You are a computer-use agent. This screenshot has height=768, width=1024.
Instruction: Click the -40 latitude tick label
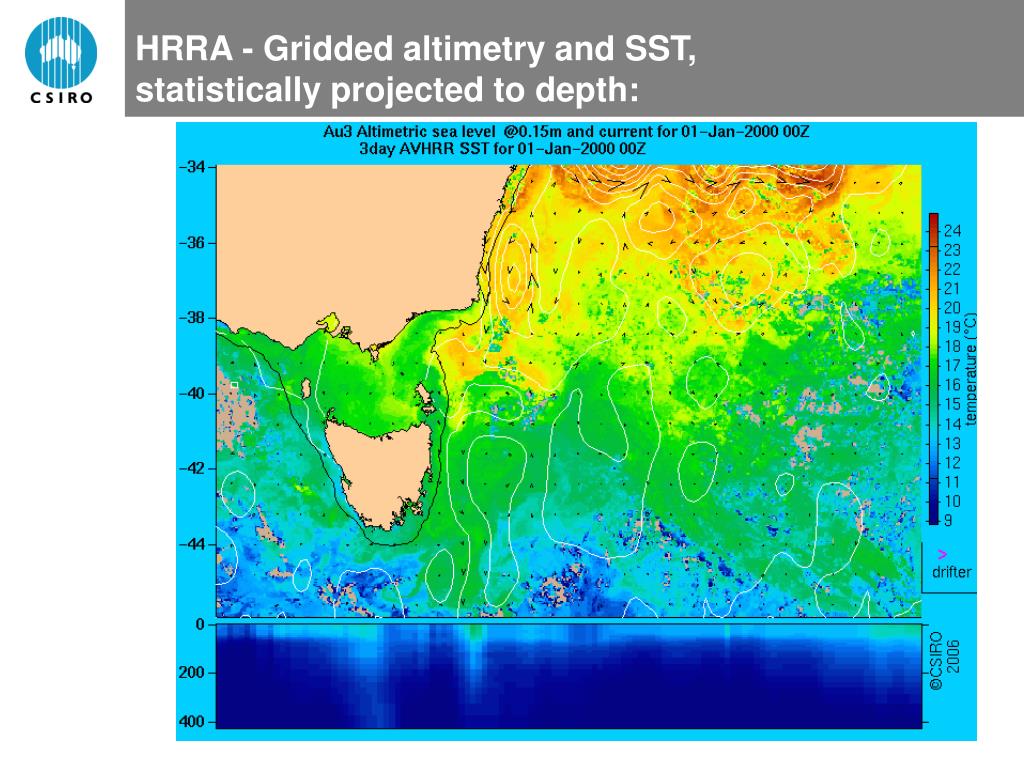[x=192, y=394]
